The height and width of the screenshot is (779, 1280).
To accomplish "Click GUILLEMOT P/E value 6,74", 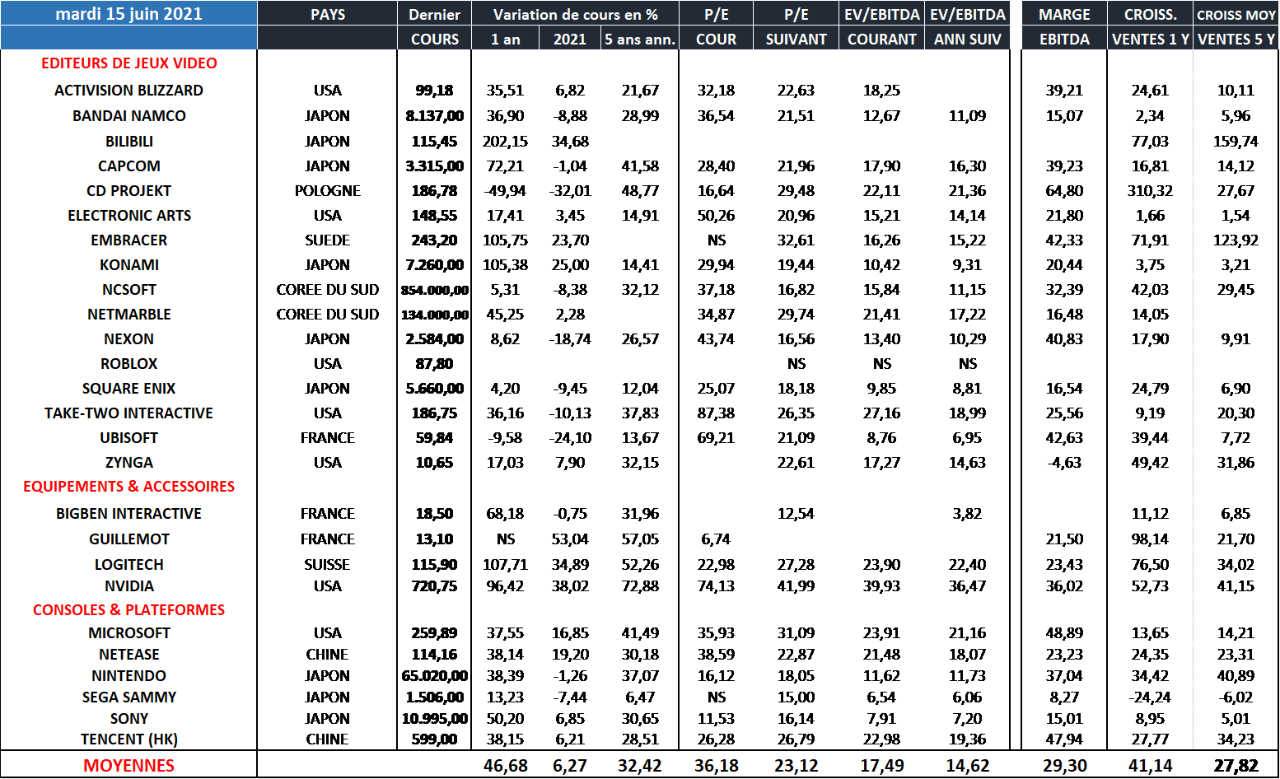I will click(x=716, y=539).
